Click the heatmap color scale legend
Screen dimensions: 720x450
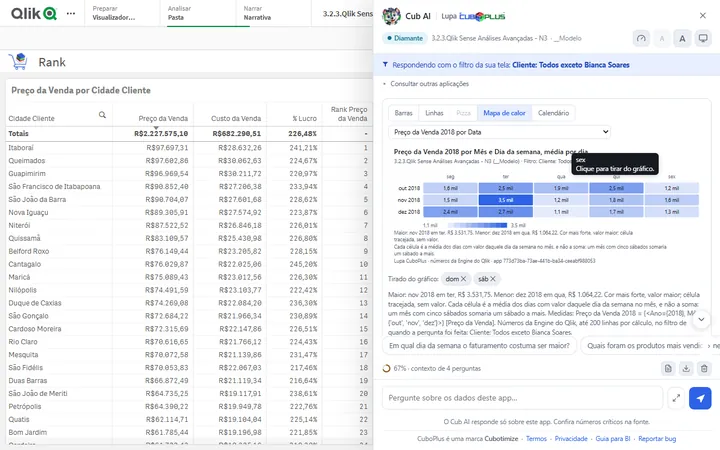click(x=477, y=225)
